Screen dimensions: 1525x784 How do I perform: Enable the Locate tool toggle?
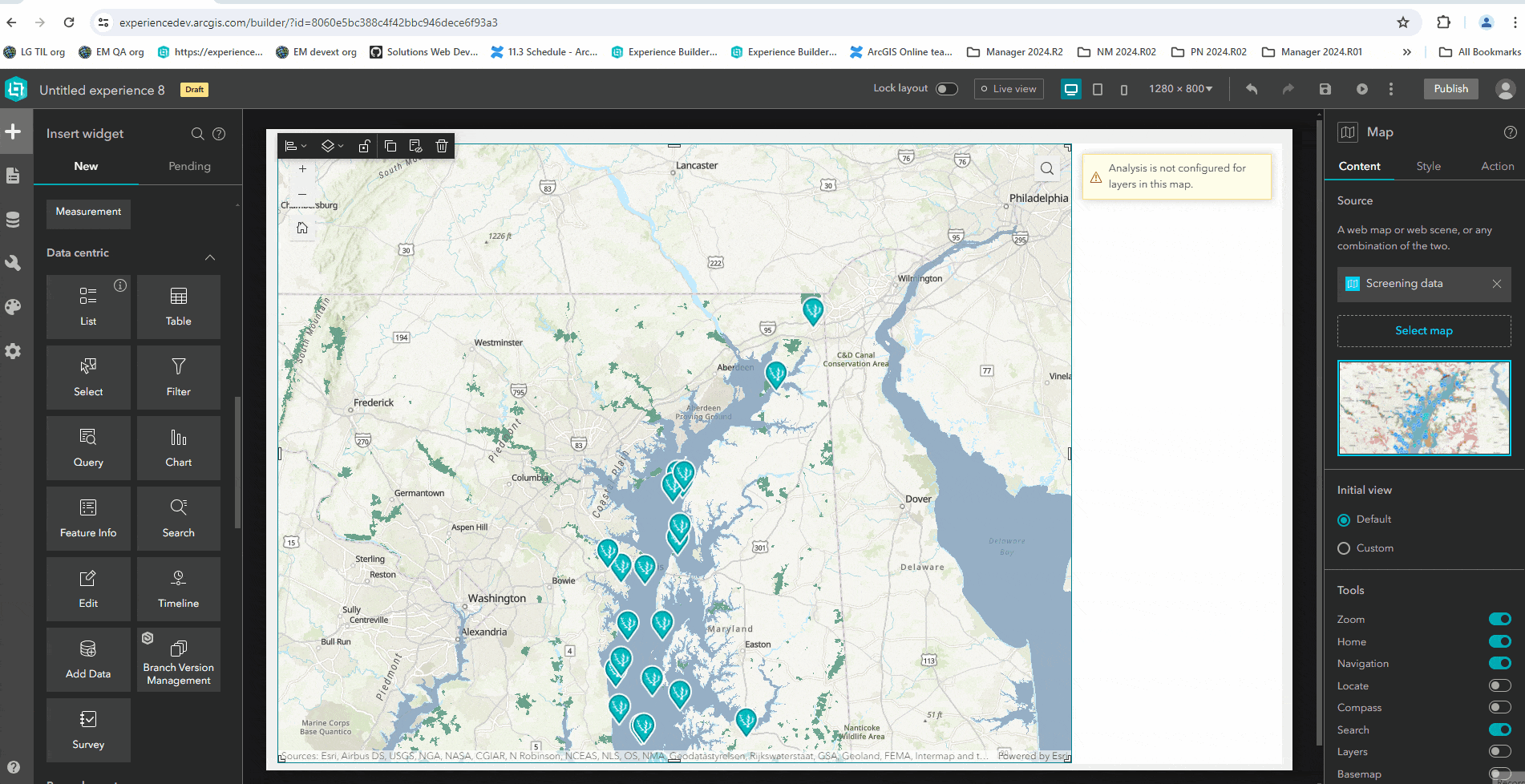1499,685
